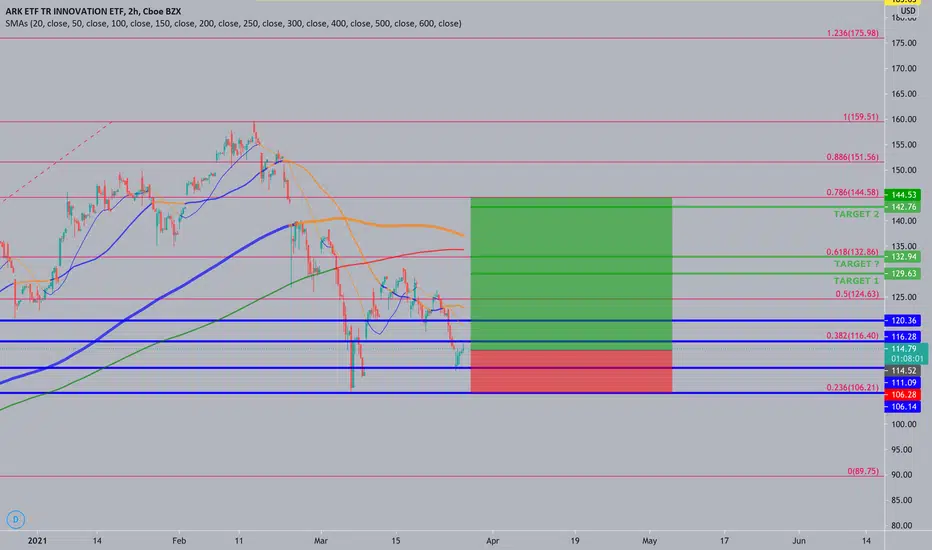The height and width of the screenshot is (550, 932).
Task: Click the current price 114.79 tag
Action: pos(904,349)
